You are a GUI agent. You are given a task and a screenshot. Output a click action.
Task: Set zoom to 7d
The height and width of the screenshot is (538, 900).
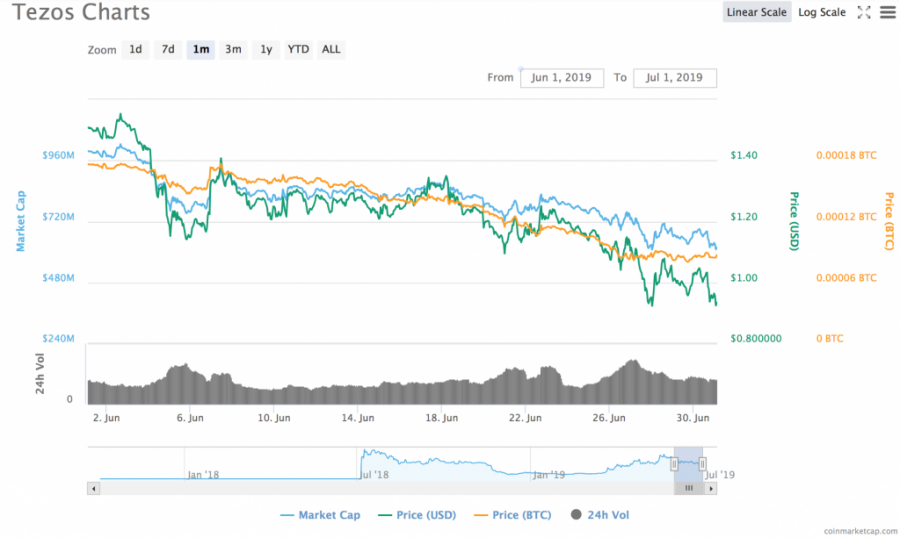tap(168, 49)
